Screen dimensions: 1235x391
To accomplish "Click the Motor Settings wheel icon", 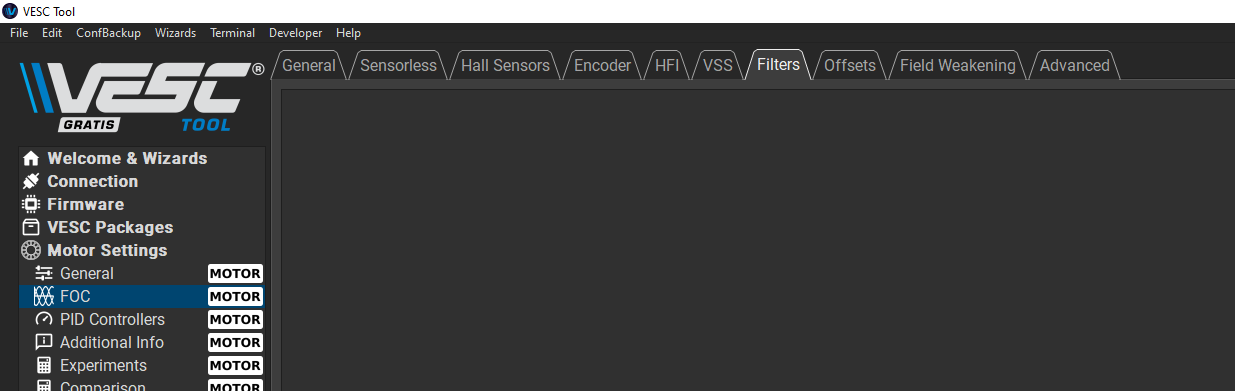I will [31, 251].
